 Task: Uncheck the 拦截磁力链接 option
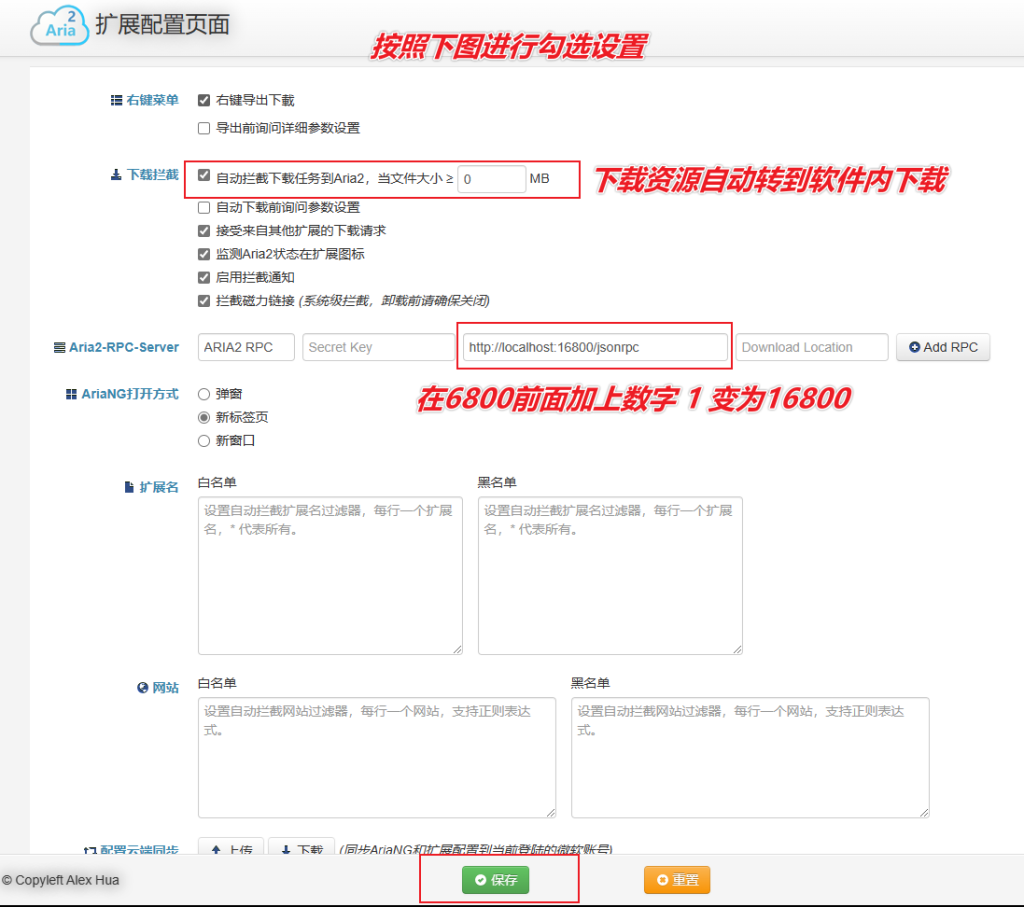point(203,300)
